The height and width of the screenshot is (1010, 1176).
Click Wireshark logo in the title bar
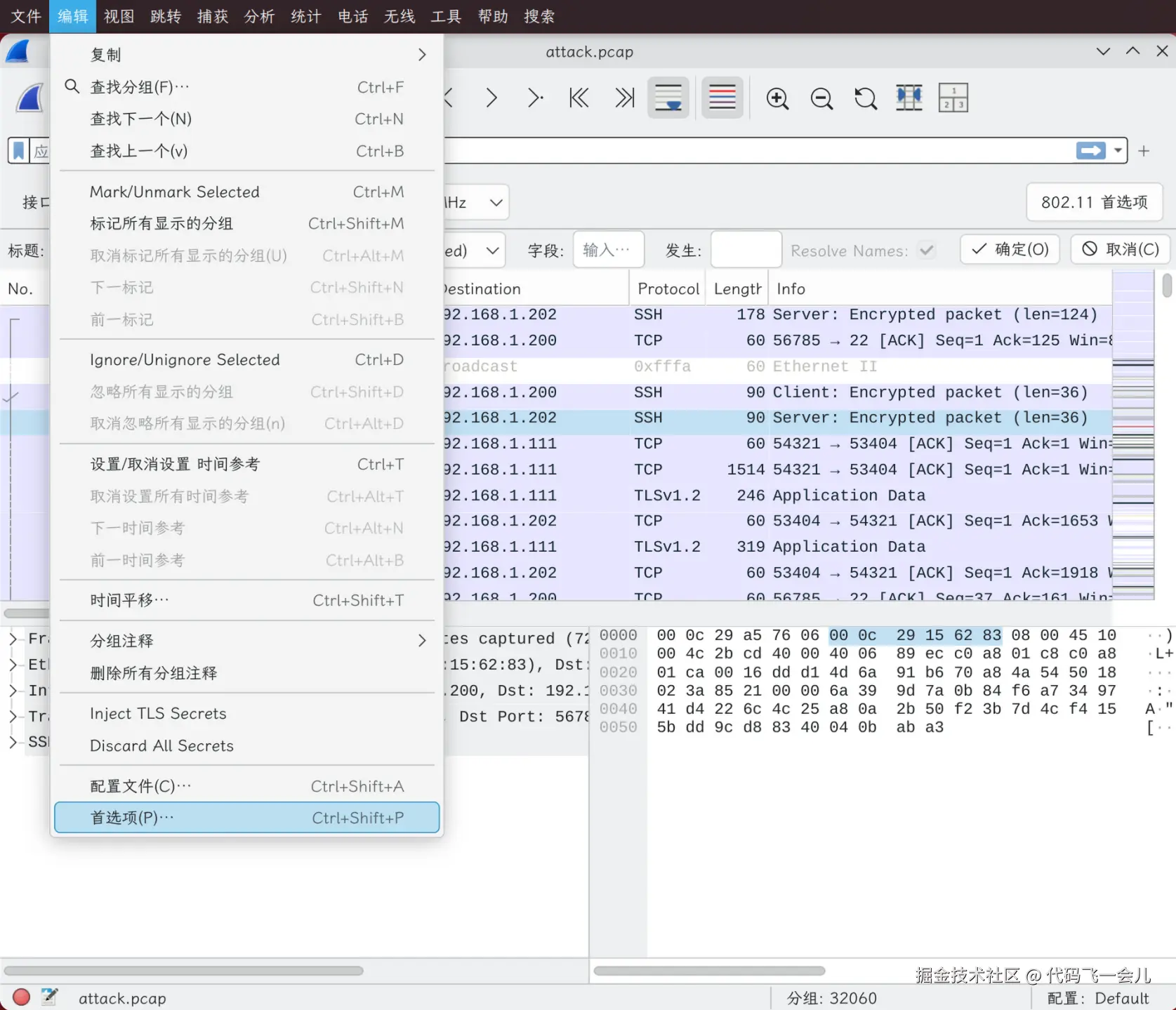coord(18,51)
